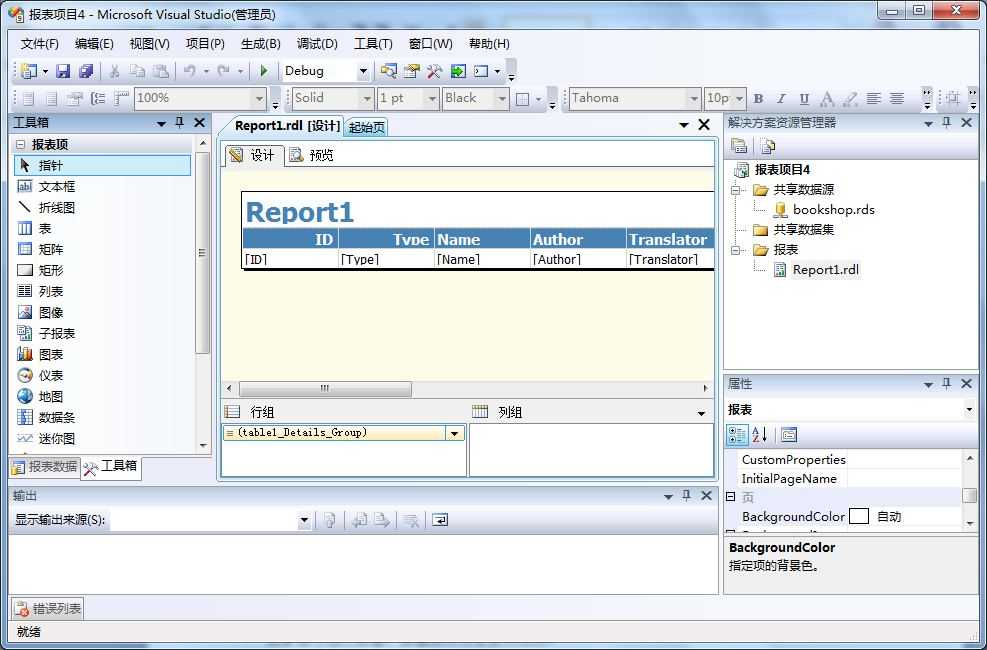Open the 10pt font size dropdown
This screenshot has height=650, width=987.
740,99
